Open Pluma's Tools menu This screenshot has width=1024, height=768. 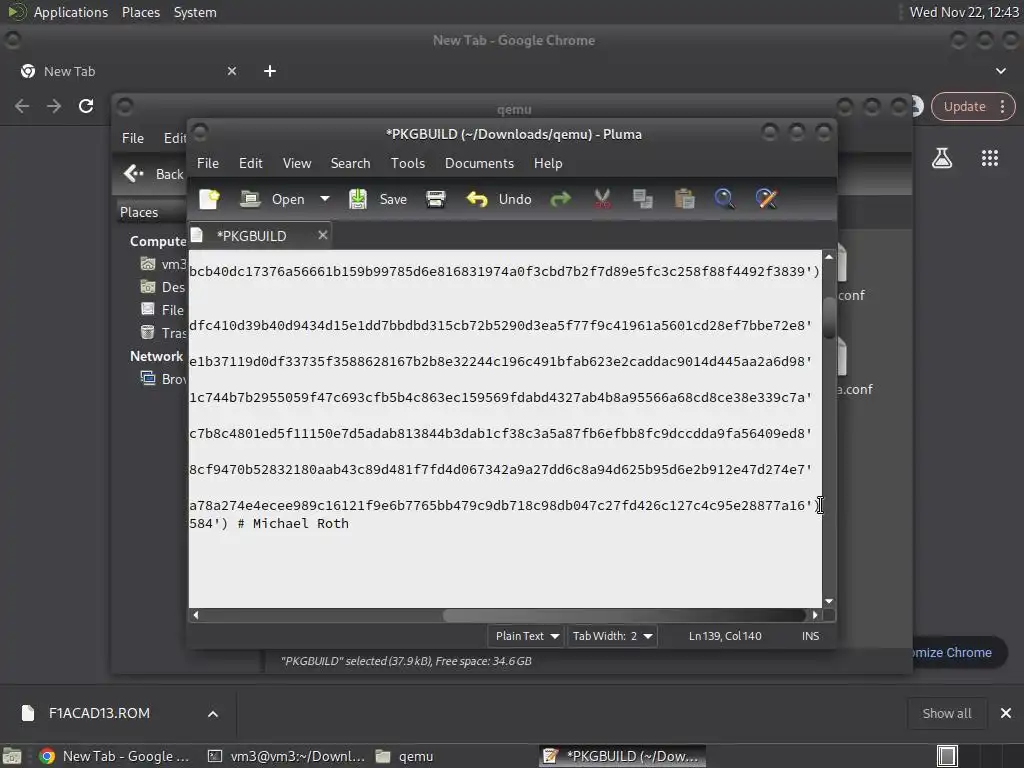coord(408,163)
